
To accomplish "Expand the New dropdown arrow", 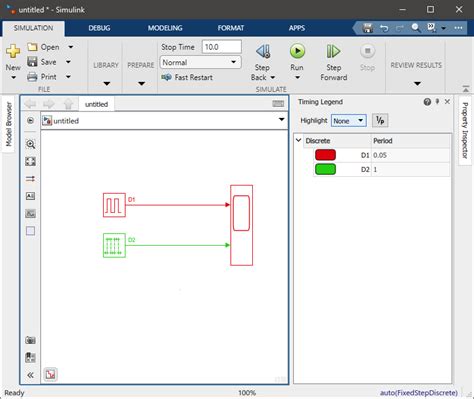I will [13, 78].
